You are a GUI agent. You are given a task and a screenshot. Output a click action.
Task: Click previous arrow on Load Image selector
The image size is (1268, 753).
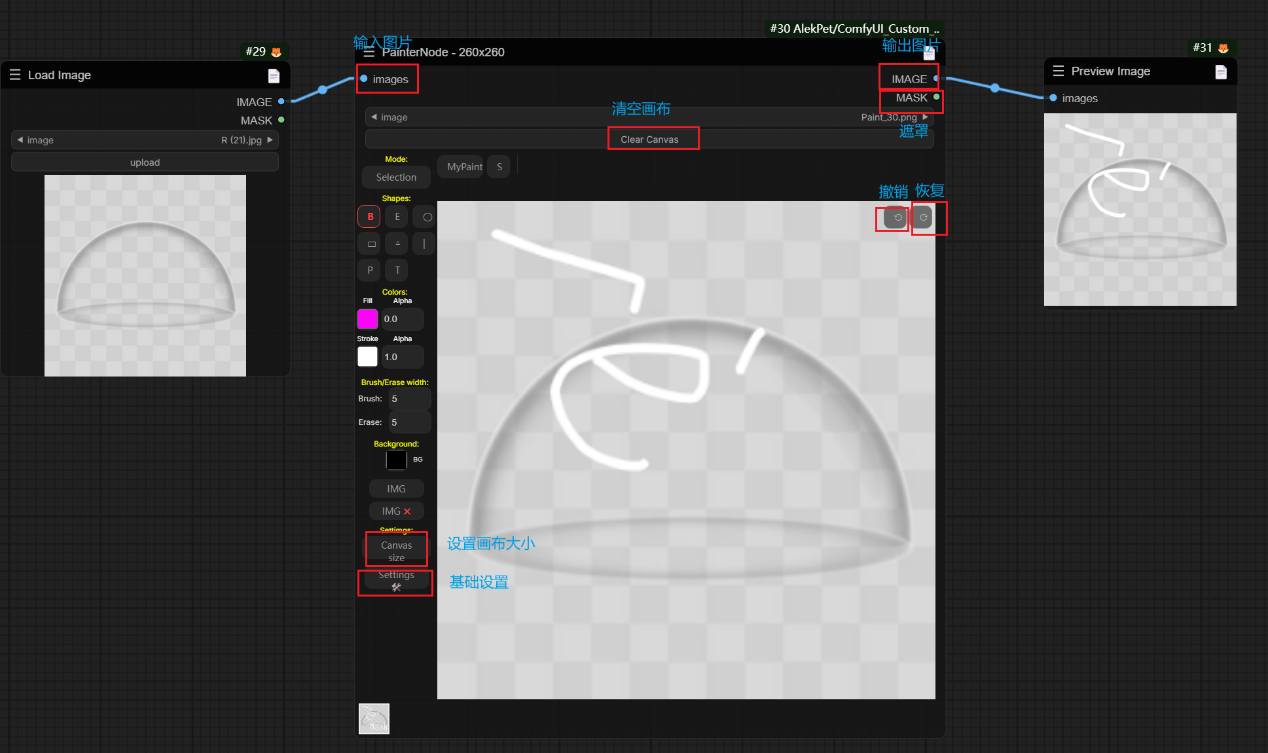(x=20, y=140)
